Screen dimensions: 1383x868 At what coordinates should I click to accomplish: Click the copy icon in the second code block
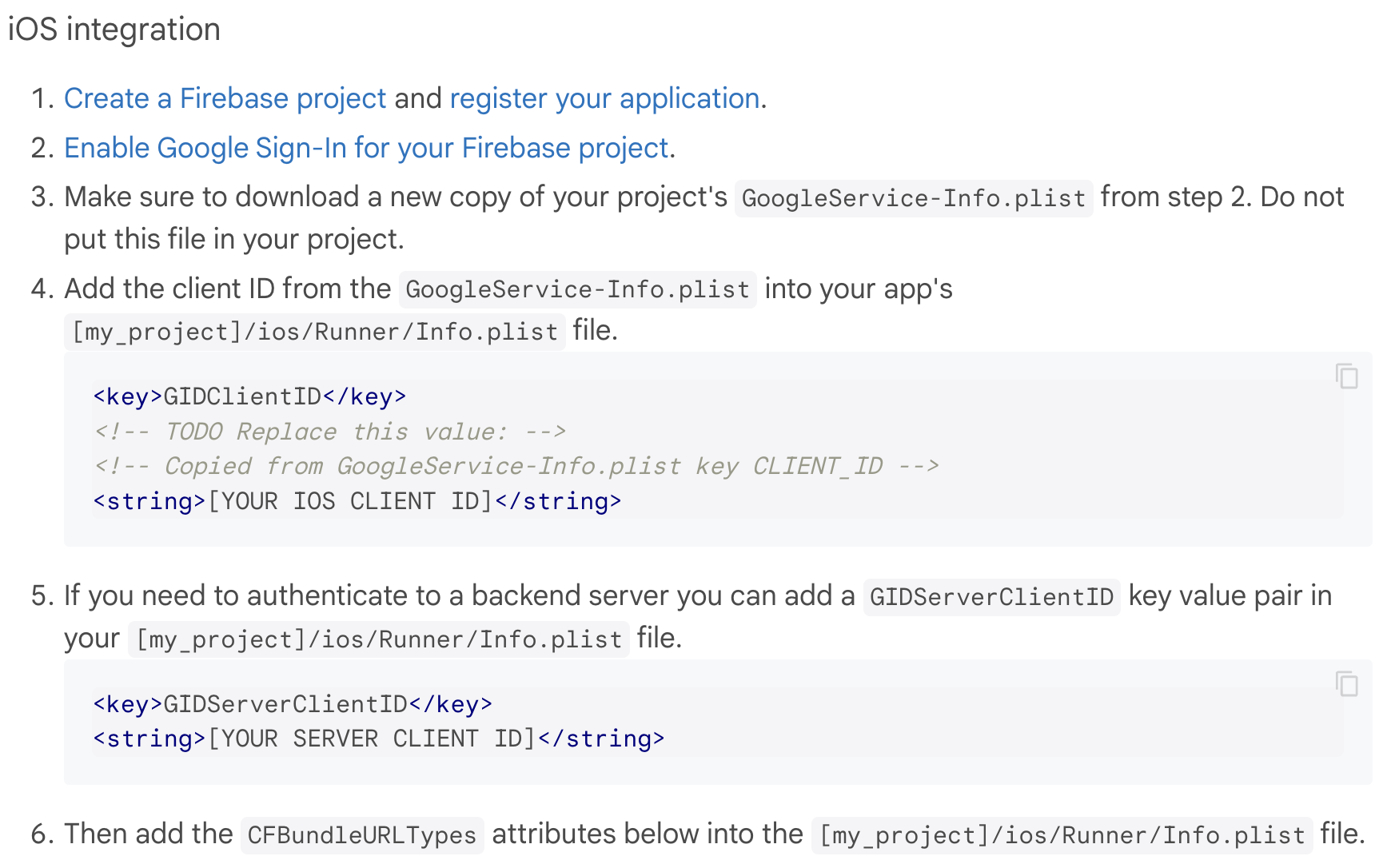point(1347,684)
